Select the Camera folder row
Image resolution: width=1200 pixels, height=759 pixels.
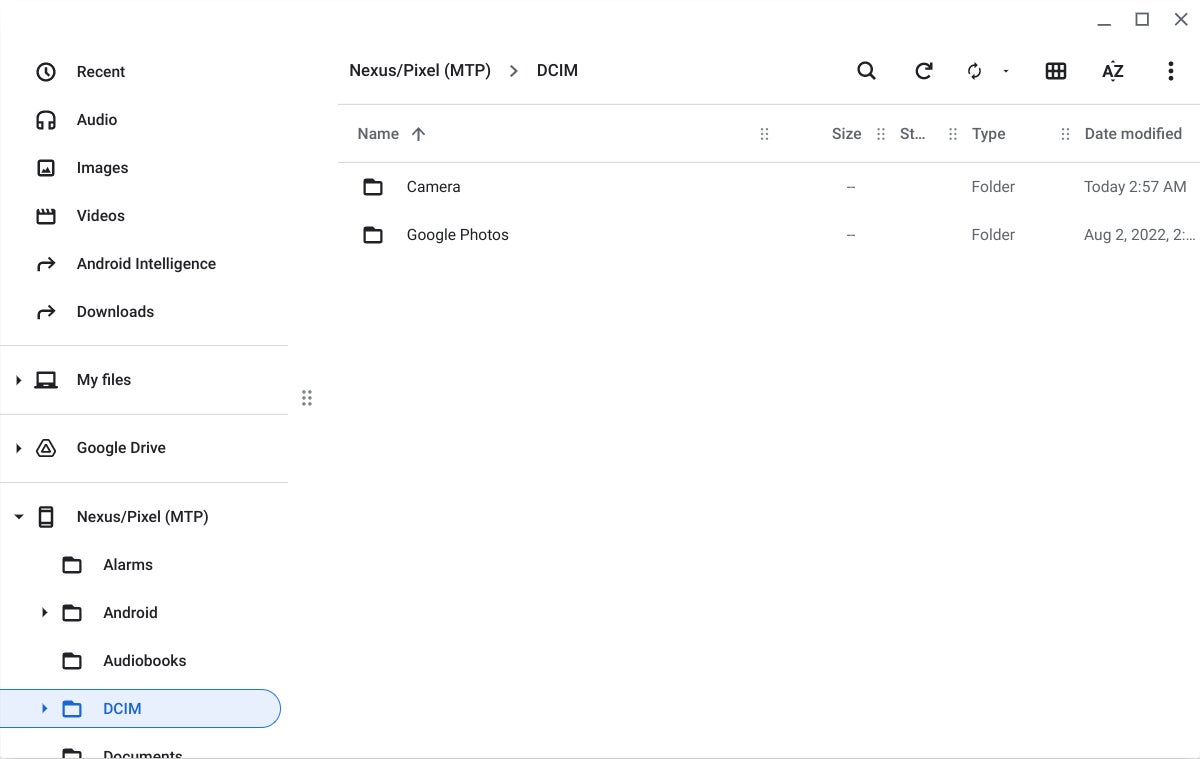433,187
